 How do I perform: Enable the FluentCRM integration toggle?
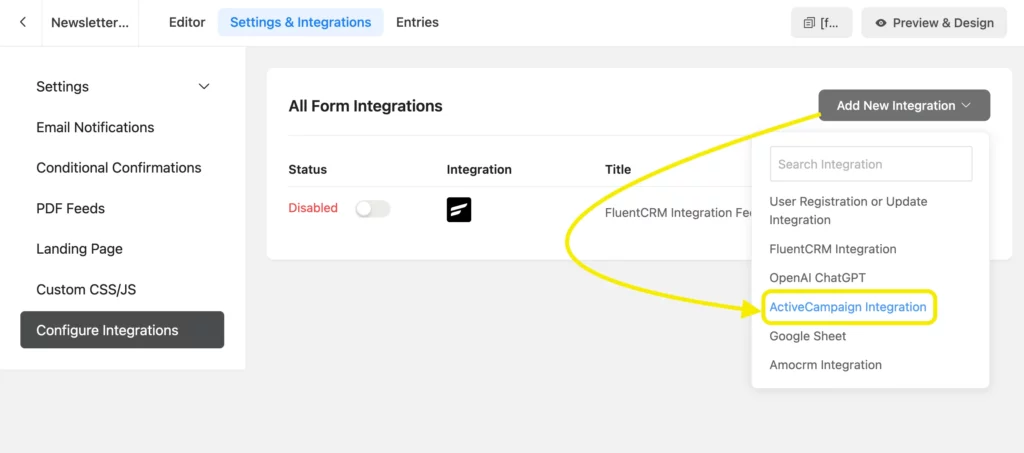pos(372,209)
